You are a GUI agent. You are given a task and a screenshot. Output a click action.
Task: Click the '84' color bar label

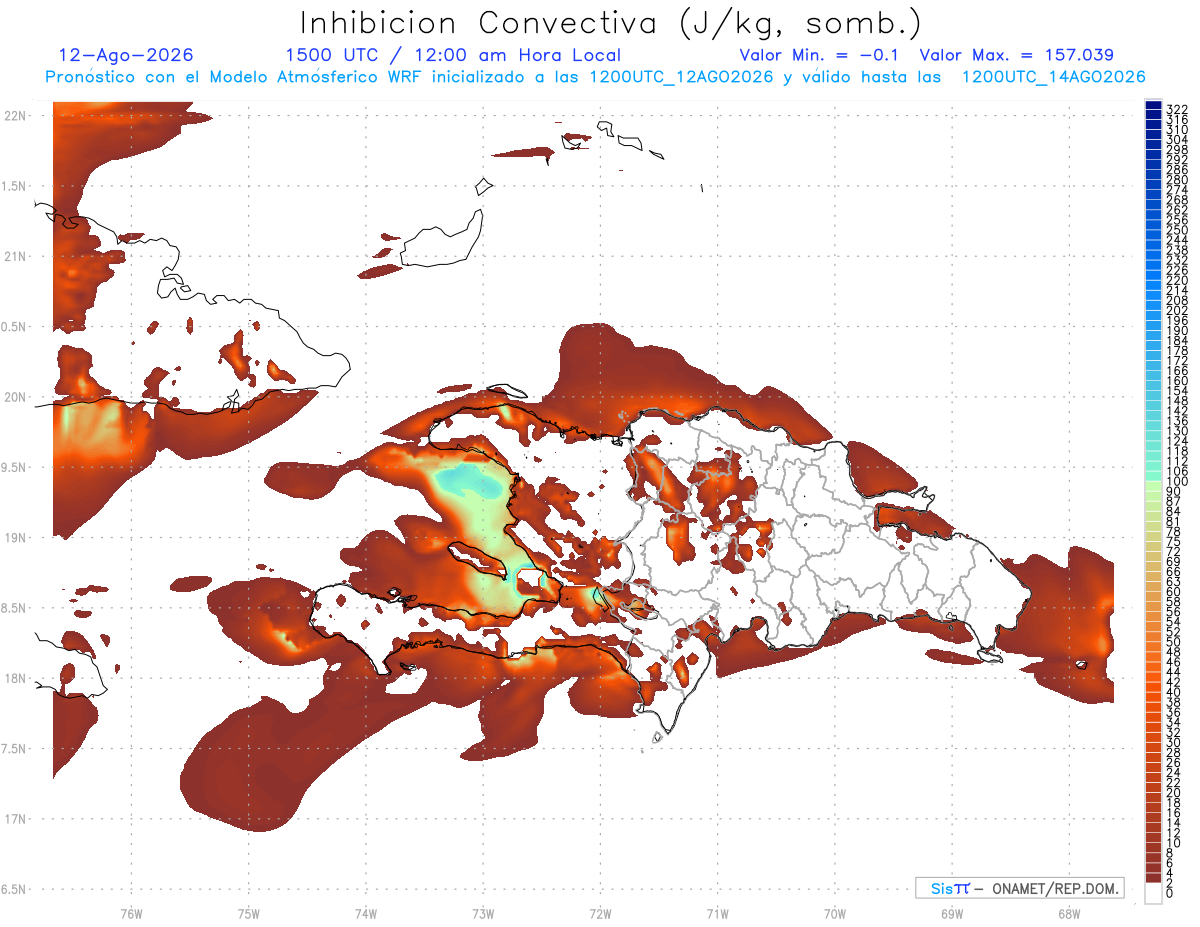pyautogui.click(x=1173, y=512)
